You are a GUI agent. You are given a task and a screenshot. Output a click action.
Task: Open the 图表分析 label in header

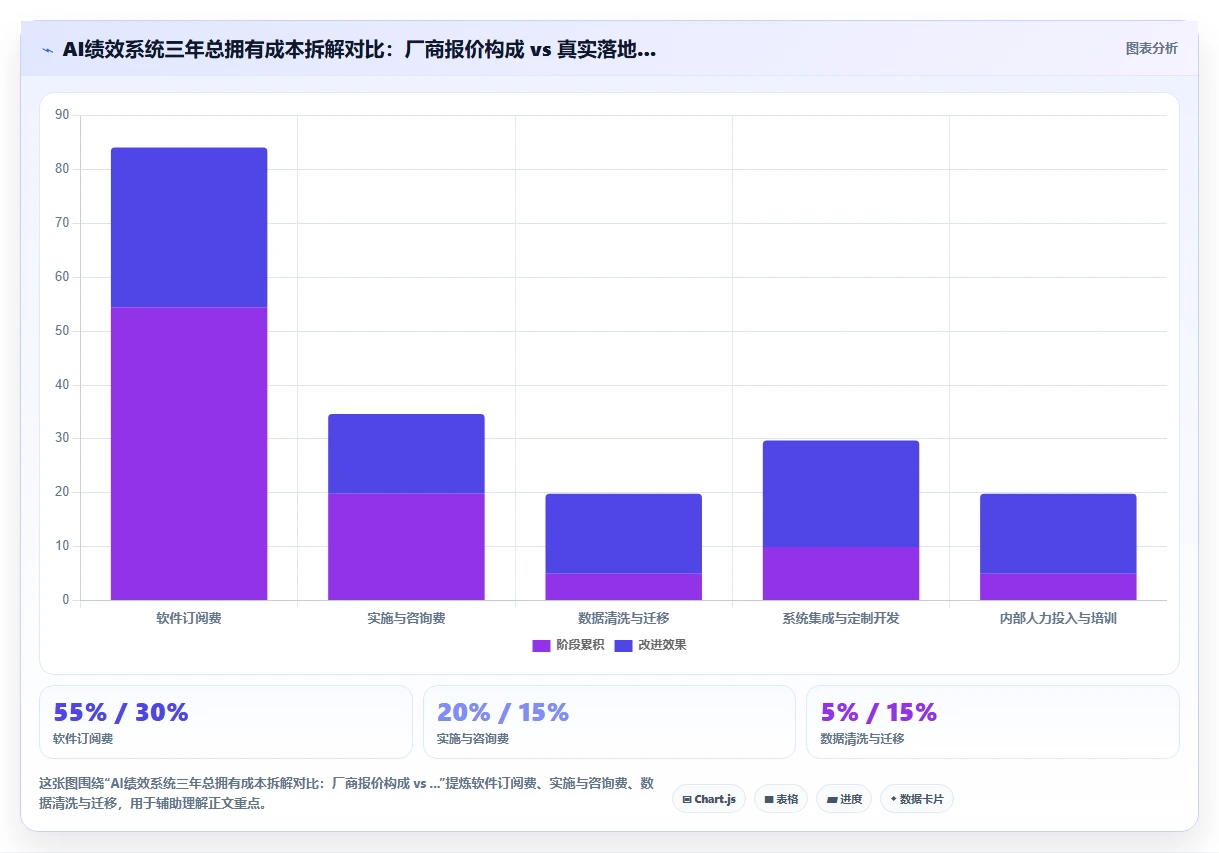tap(1151, 48)
